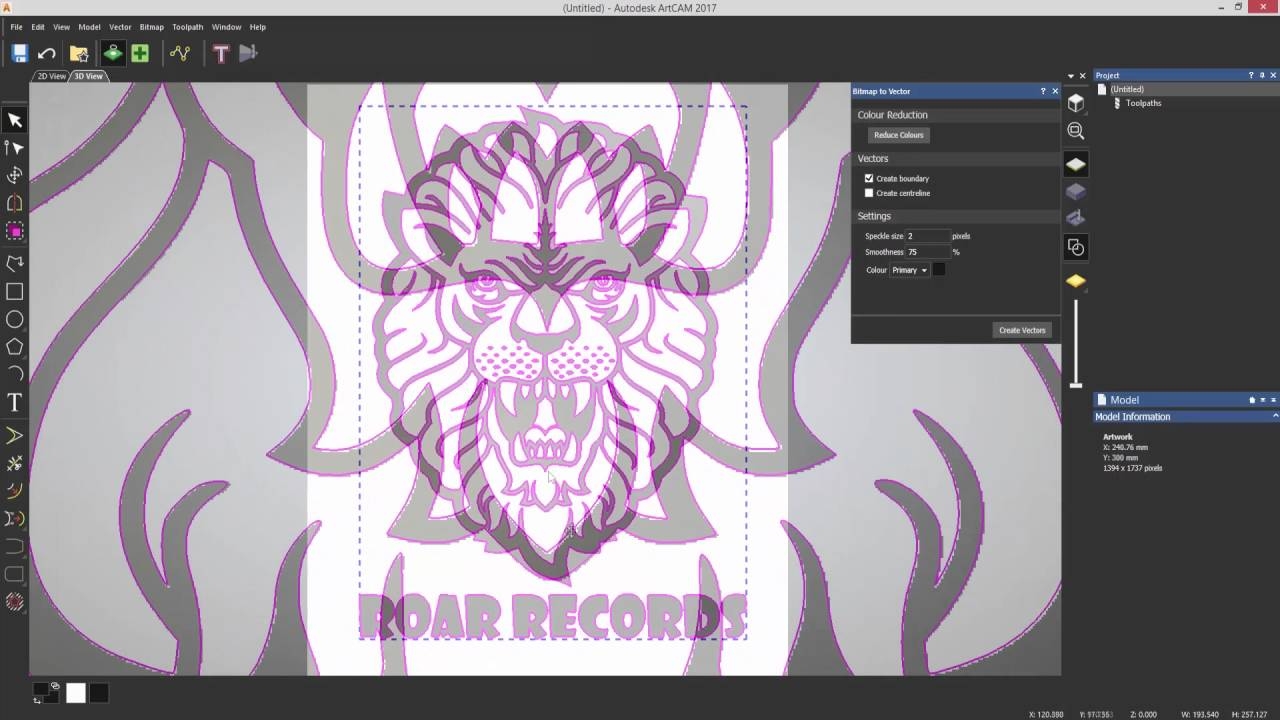The width and height of the screenshot is (1280, 720).
Task: Select the (Untitled) project tree item
Action: click(x=1126, y=89)
